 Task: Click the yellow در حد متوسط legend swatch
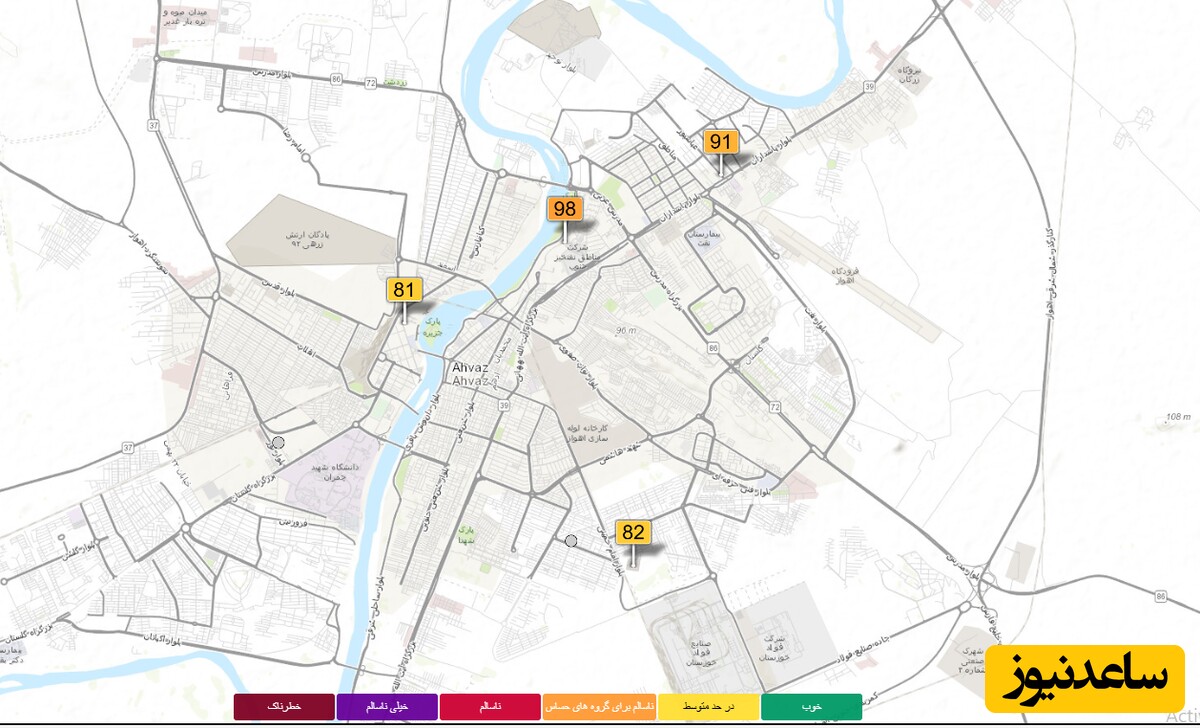point(708,707)
